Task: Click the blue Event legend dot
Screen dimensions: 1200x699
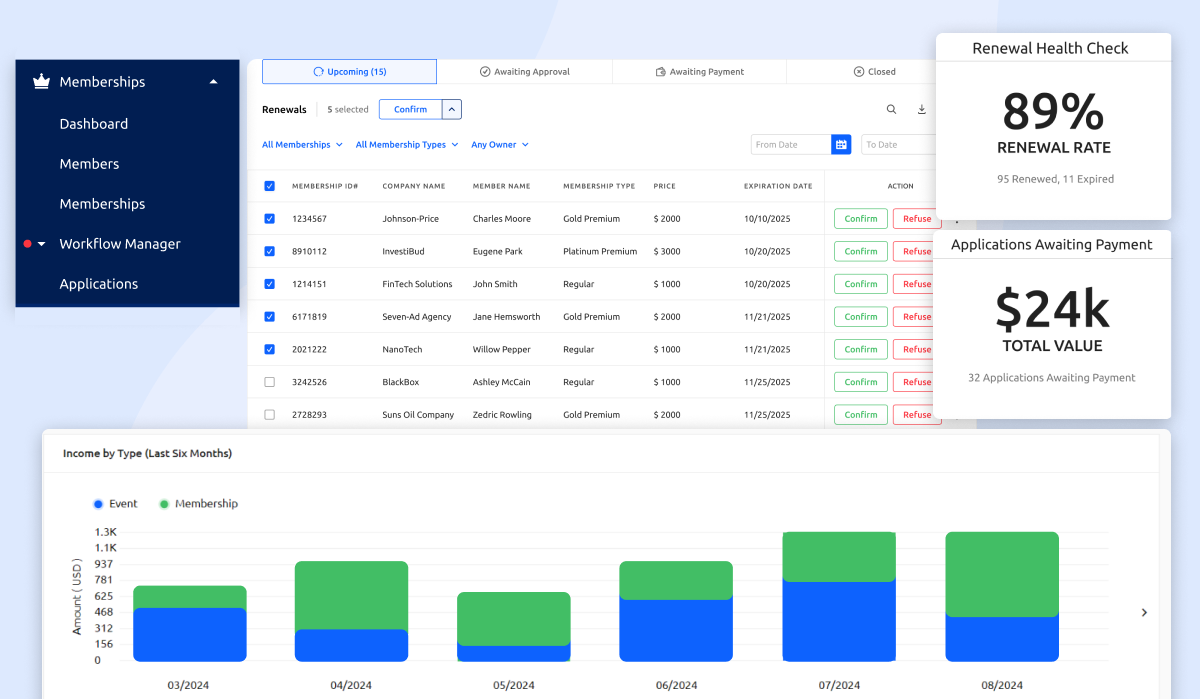Action: click(98, 504)
